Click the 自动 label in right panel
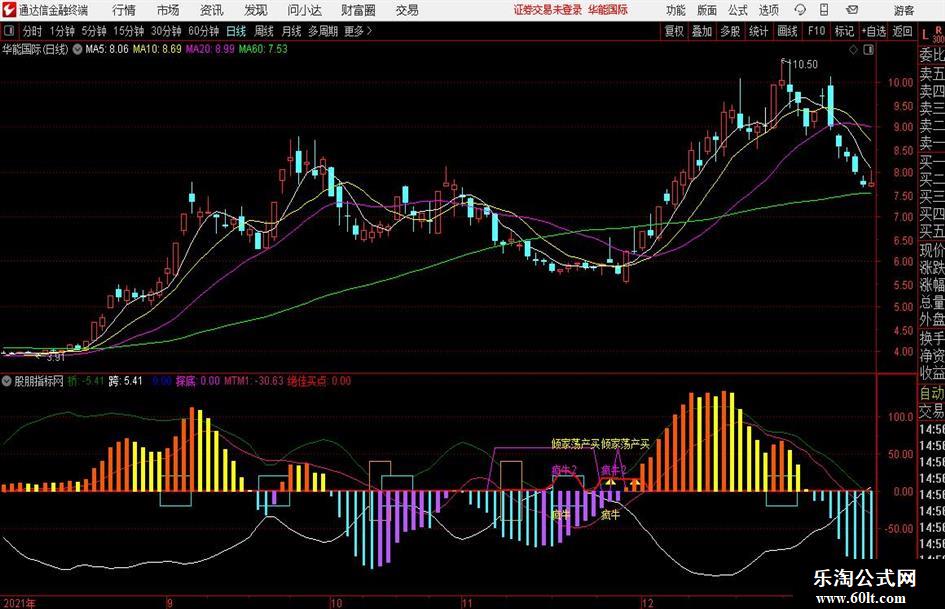The height and width of the screenshot is (609, 945). tap(932, 393)
